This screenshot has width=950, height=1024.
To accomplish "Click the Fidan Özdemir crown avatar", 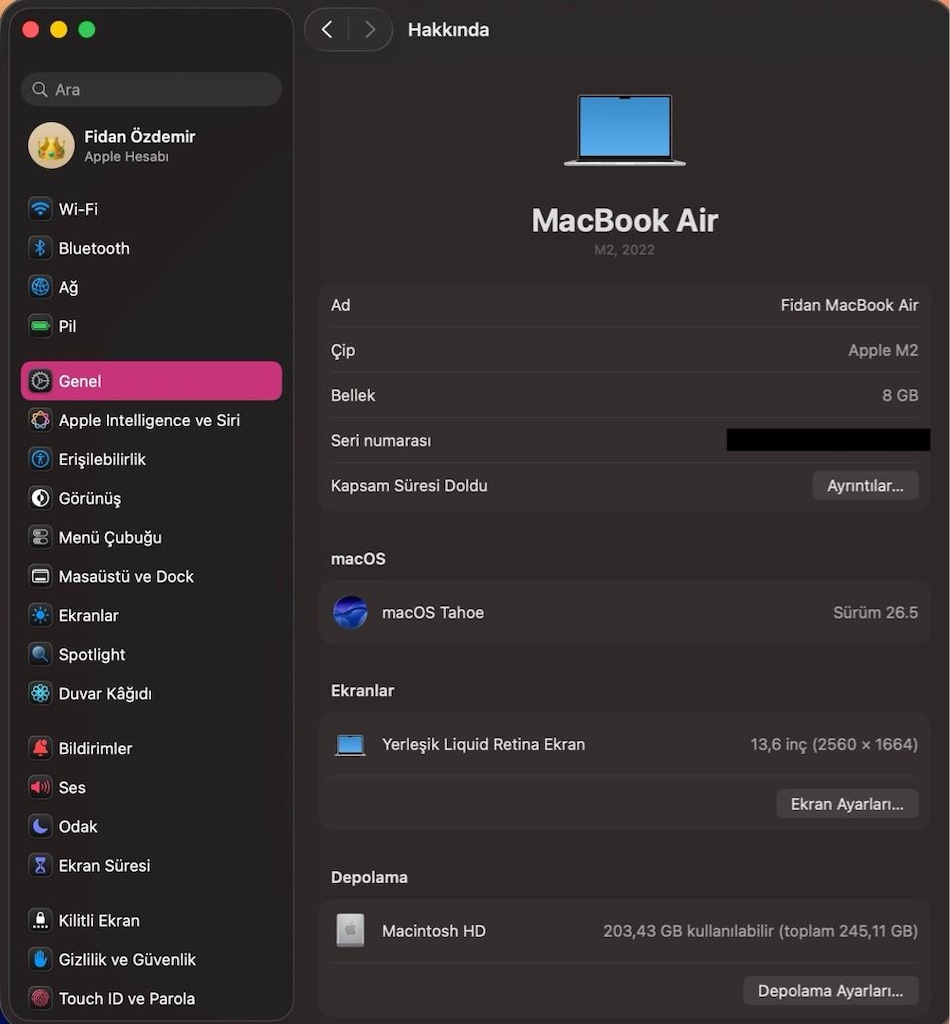I will click(51, 146).
